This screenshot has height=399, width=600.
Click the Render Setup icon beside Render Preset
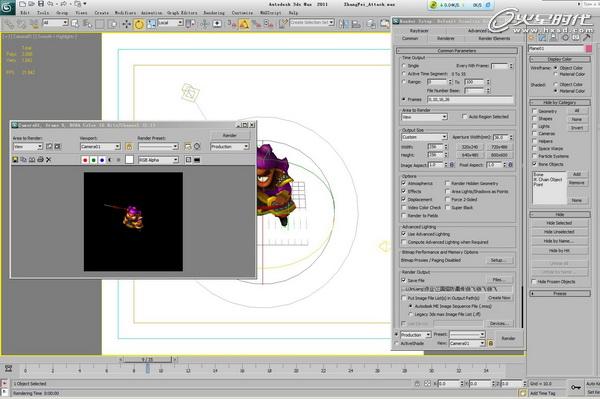188,147
